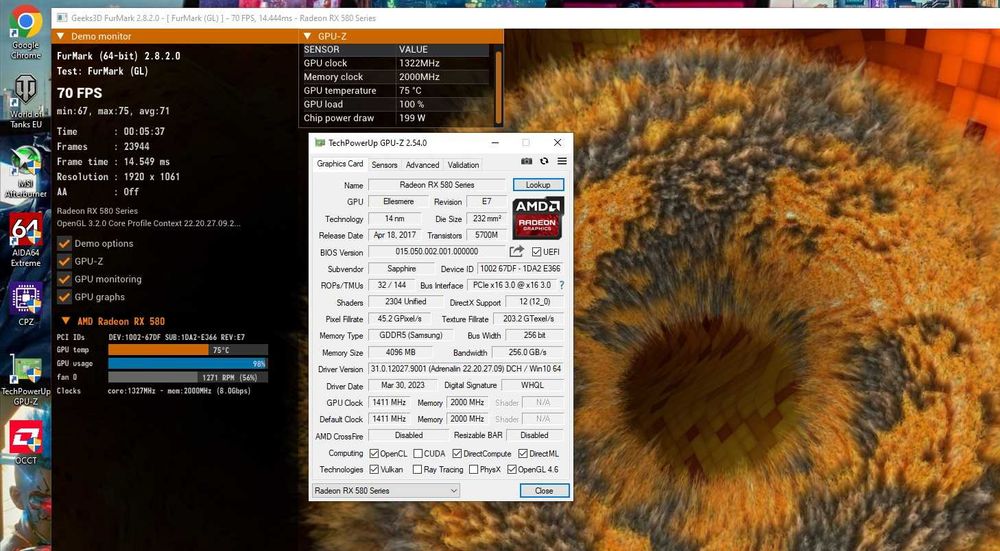Click GPU load 100 % row
Screen dimensions: 1000x551
[x=396, y=104]
